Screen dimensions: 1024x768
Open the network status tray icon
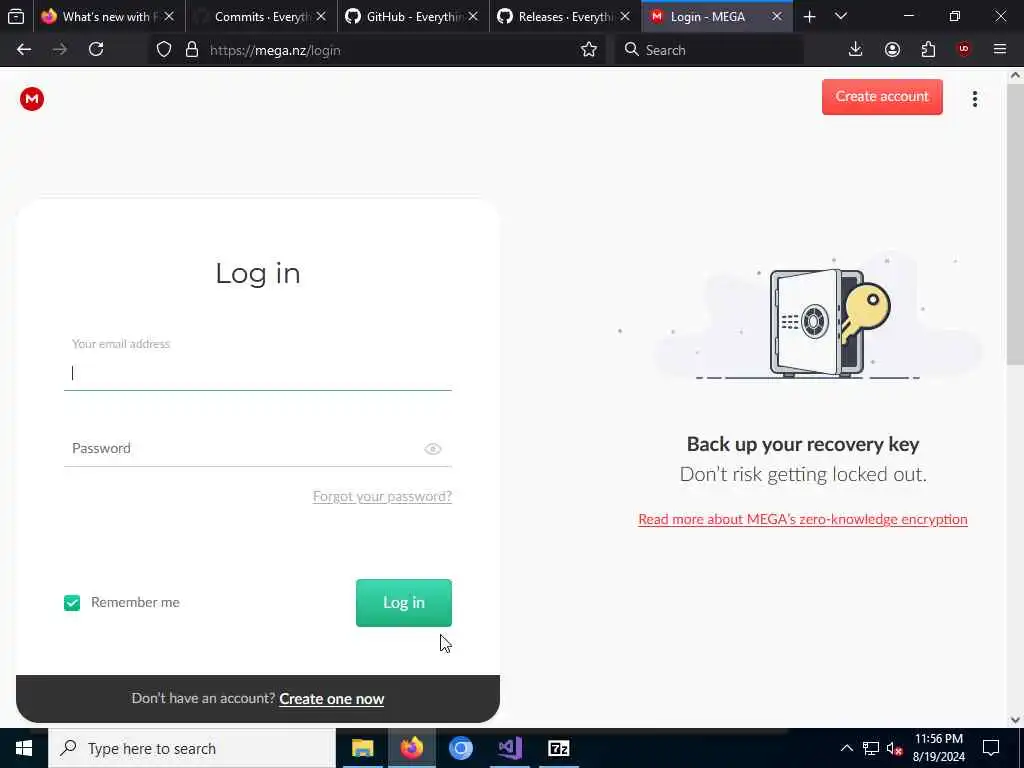[x=871, y=748]
